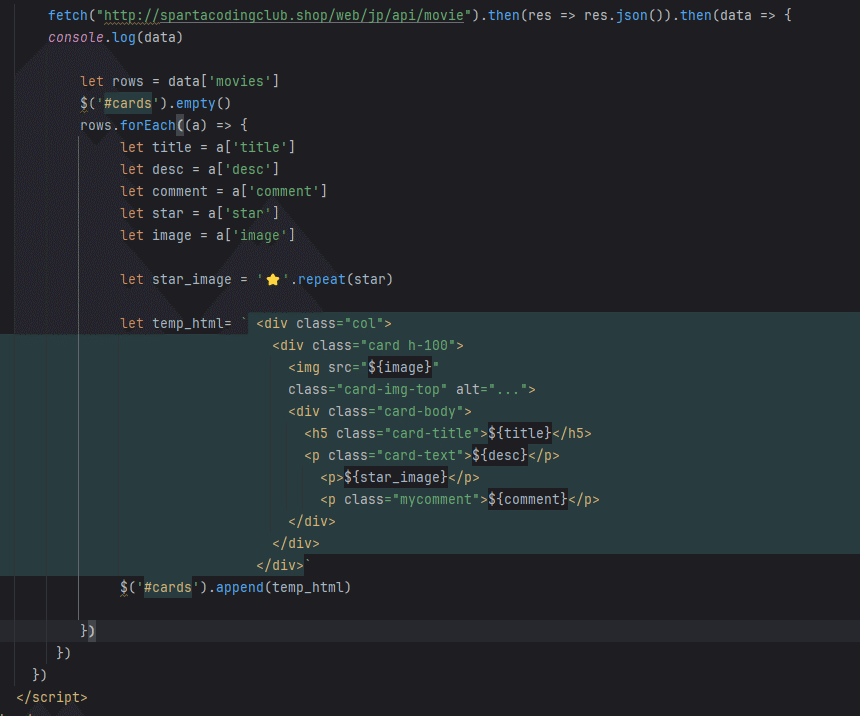The image size is (860, 716).
Task: Click 'image' key string in a['image']
Action: point(259,235)
